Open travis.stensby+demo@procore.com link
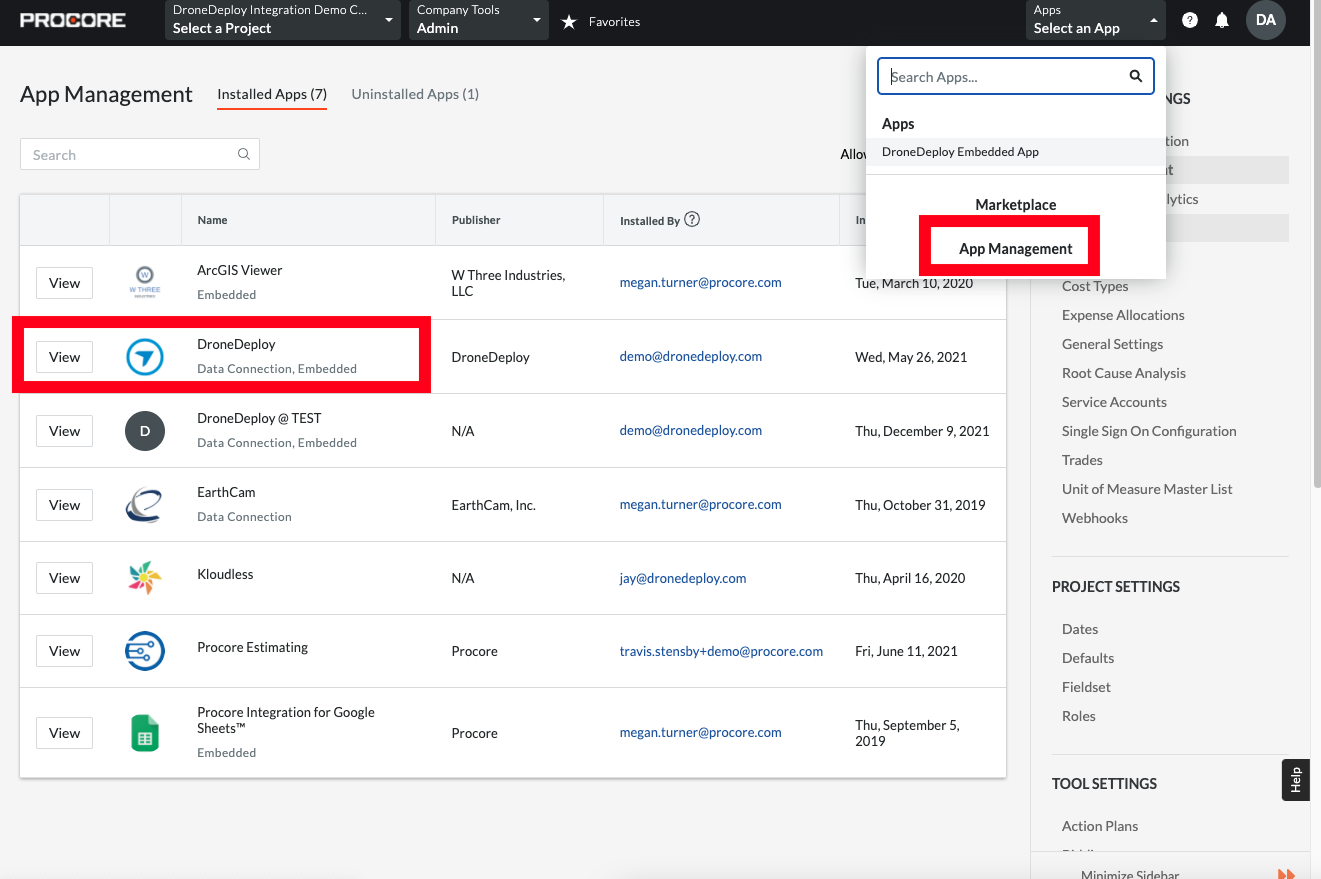The height and width of the screenshot is (879, 1321). (x=721, y=651)
